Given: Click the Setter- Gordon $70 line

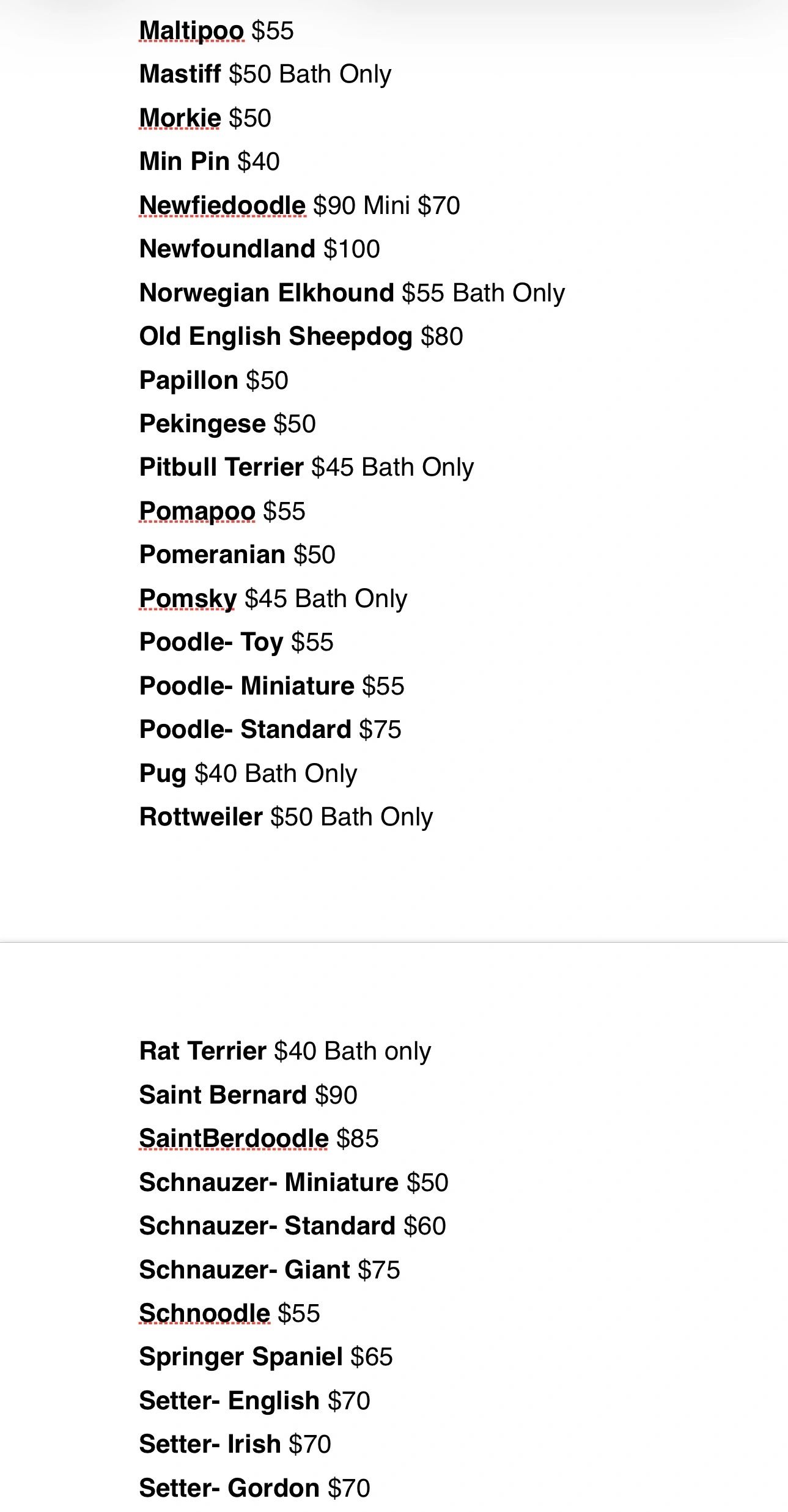Looking at the screenshot, I should tap(255, 1488).
